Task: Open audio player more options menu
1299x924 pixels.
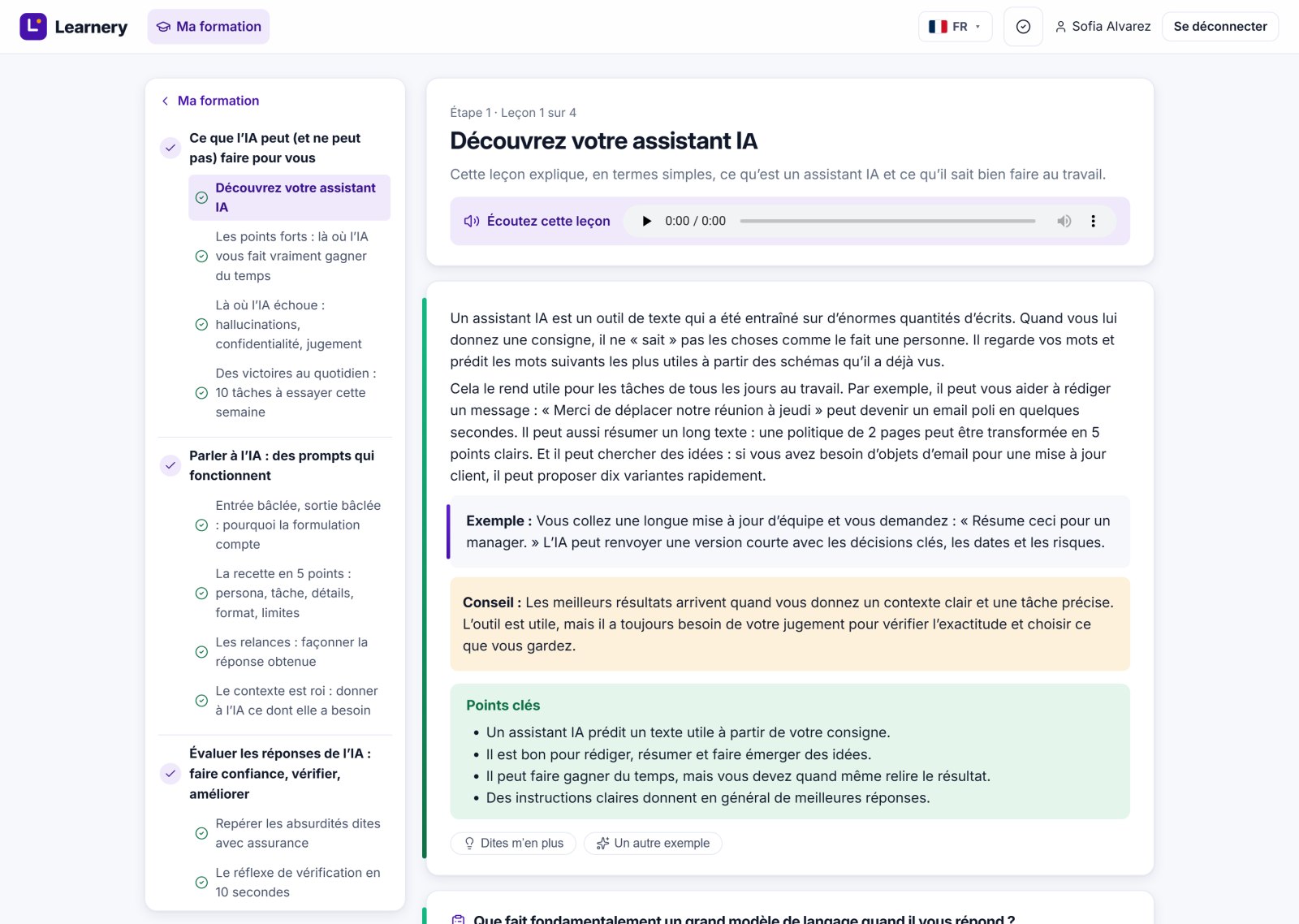Action: (1094, 221)
